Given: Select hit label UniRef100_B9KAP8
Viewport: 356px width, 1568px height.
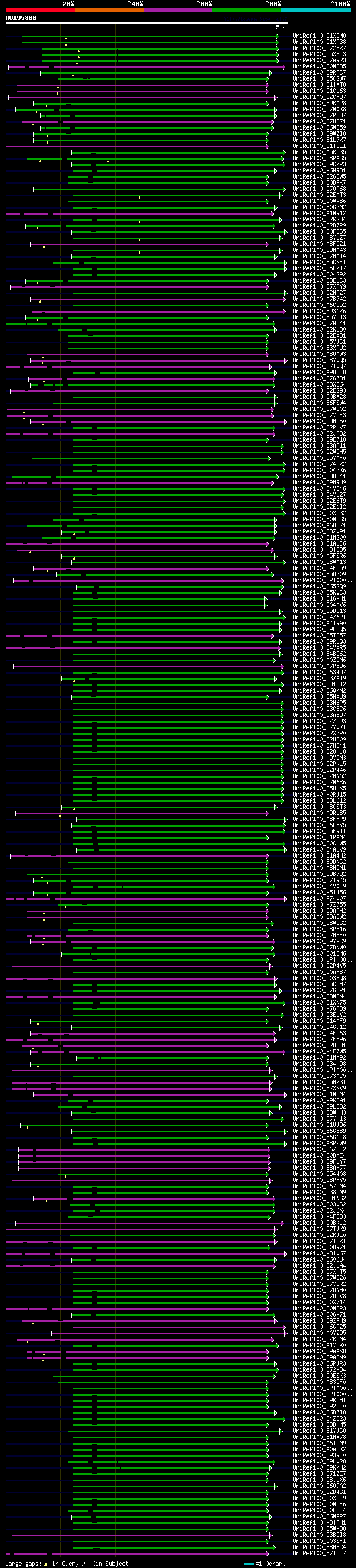Looking at the screenshot, I should (319, 103).
